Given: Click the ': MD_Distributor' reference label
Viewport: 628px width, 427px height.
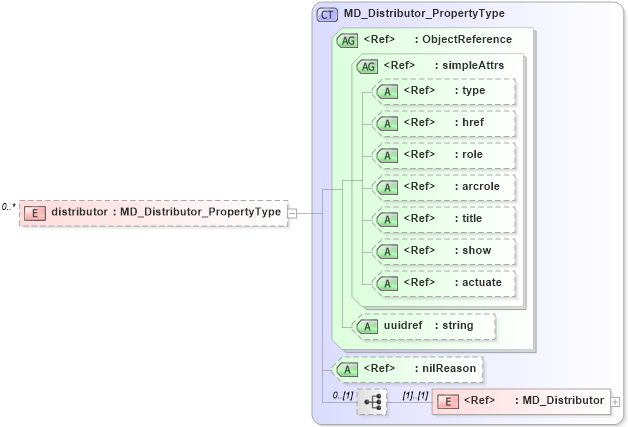Looking at the screenshot, I should coord(560,400).
